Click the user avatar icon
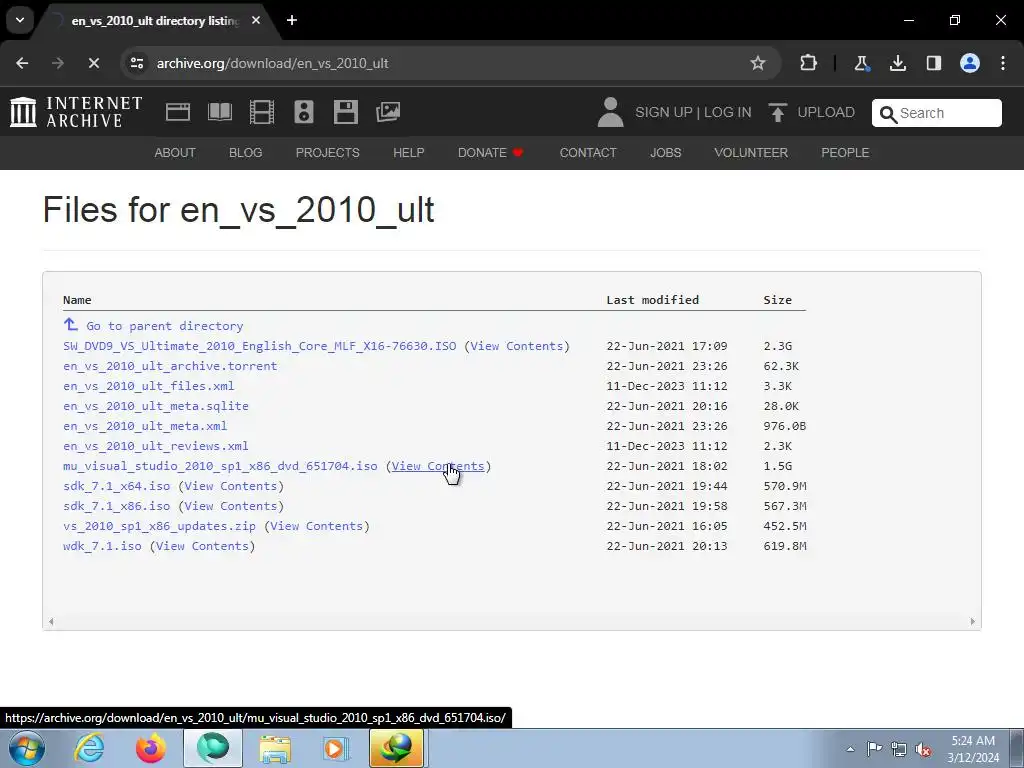Viewport: 1024px width, 768px height. click(611, 112)
